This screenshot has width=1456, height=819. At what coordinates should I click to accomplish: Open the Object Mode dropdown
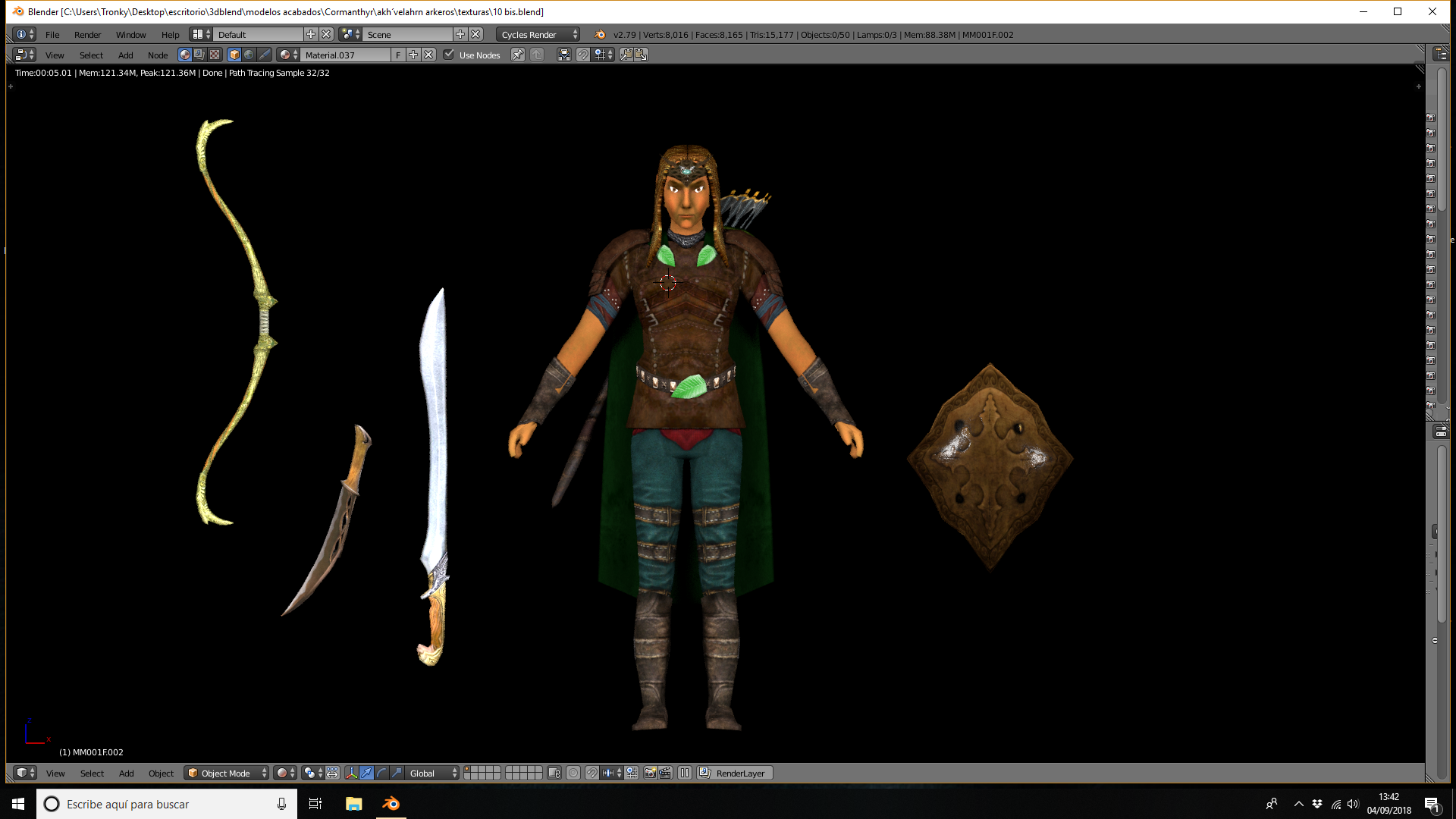[226, 773]
